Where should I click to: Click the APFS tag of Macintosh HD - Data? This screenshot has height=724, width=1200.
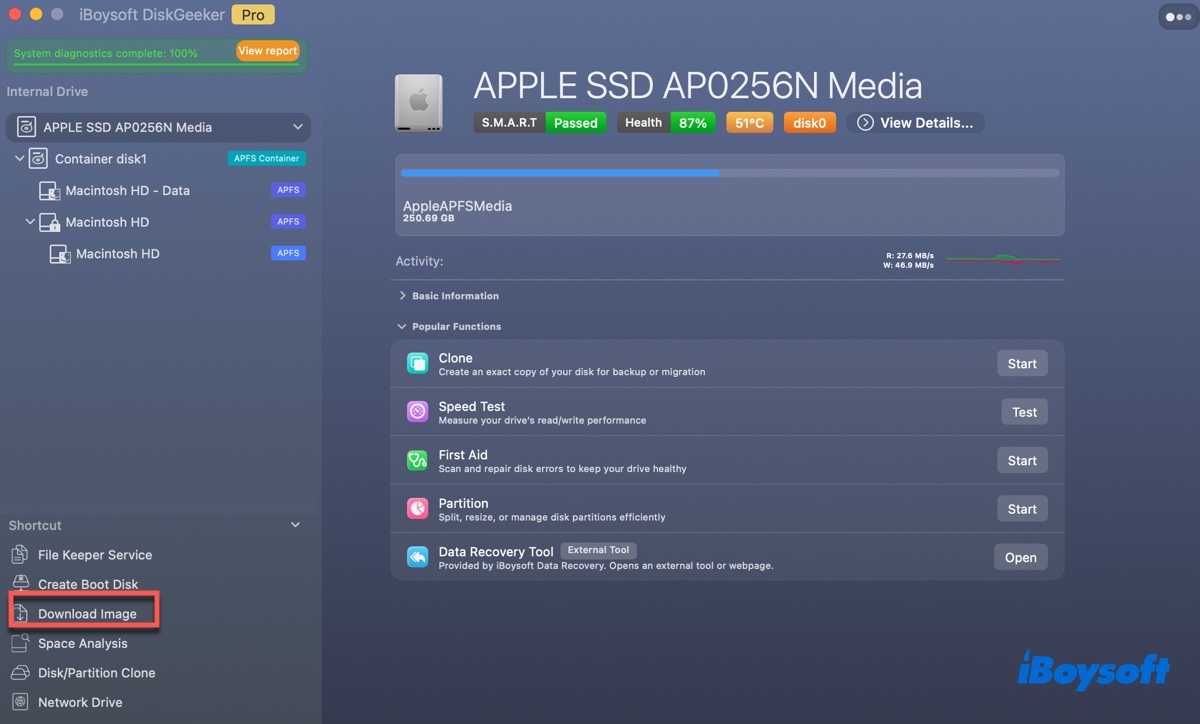[288, 190]
